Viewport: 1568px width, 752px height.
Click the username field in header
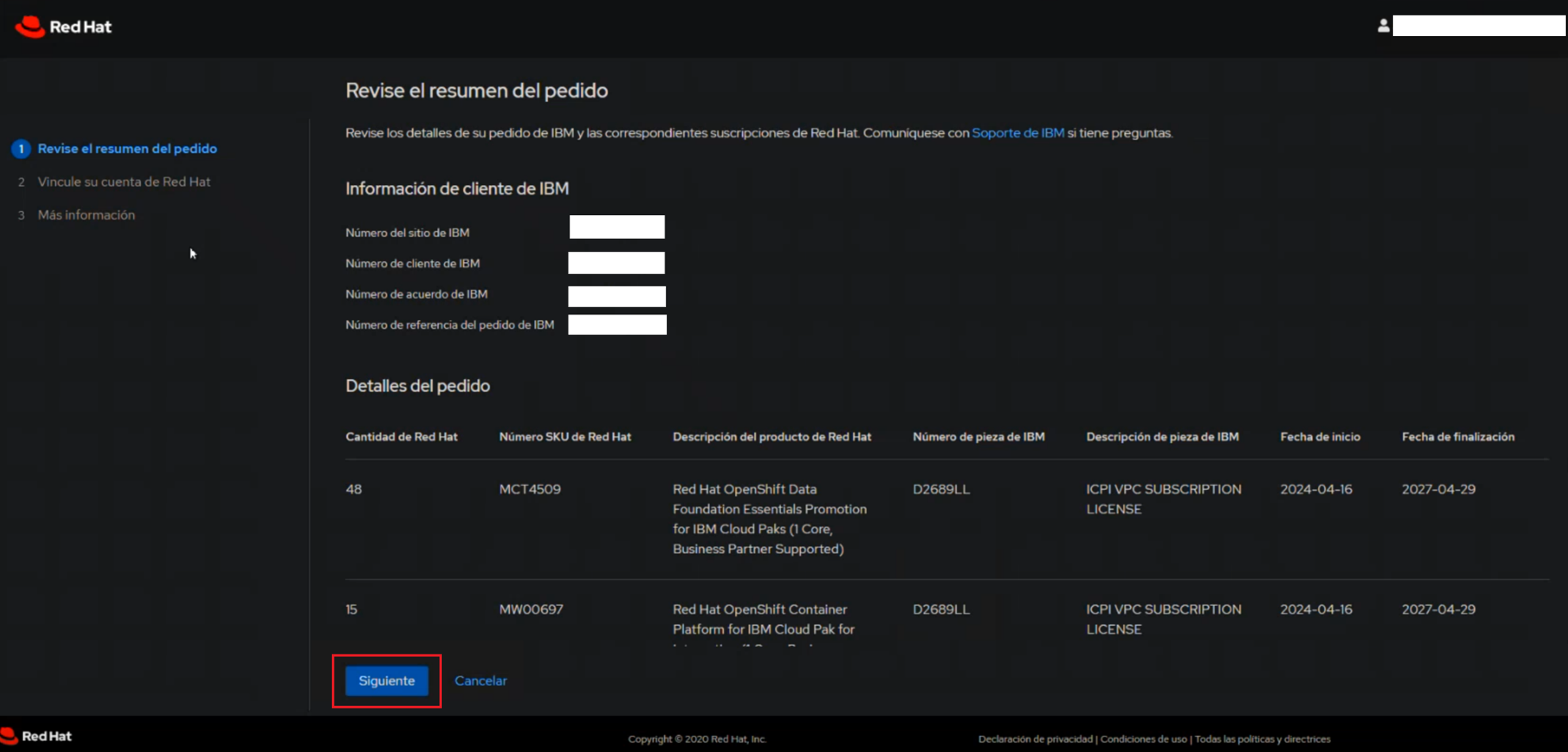click(x=1479, y=26)
